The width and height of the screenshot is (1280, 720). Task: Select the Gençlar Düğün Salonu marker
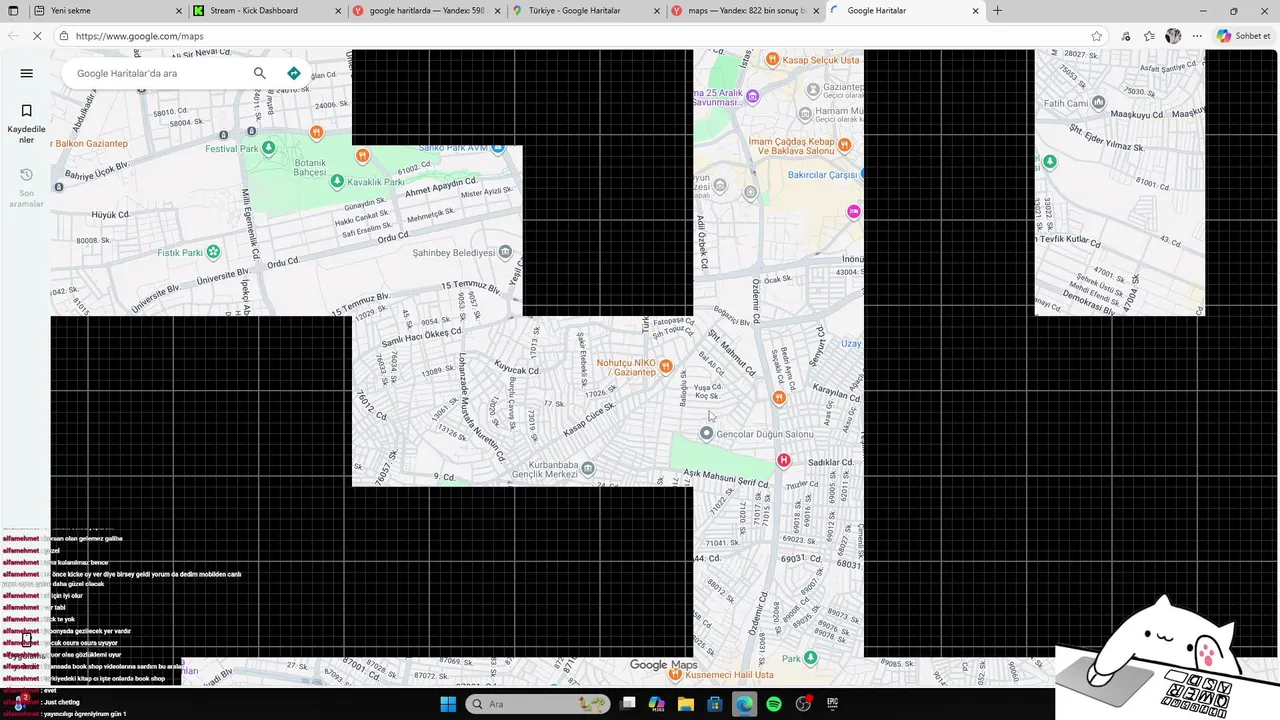707,433
